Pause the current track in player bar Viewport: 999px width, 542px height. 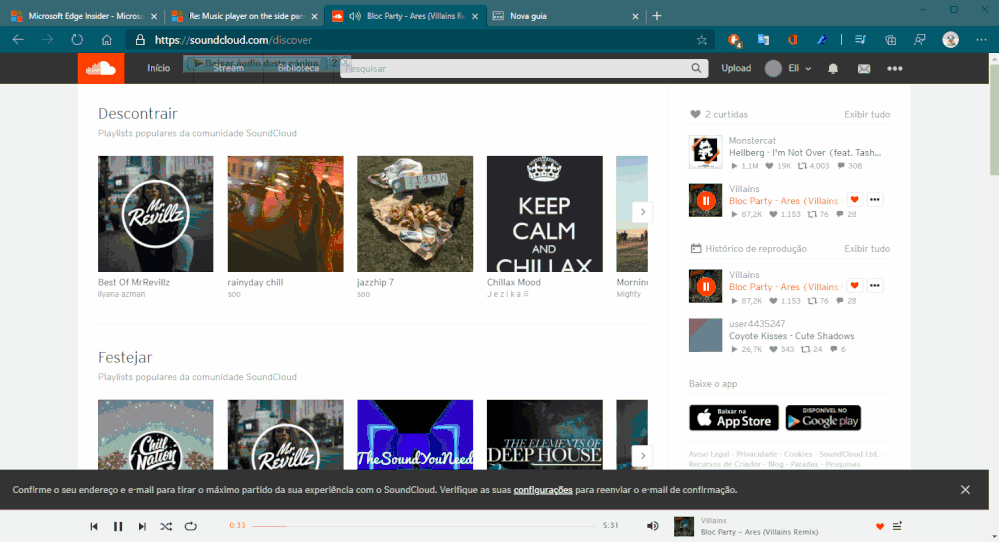point(118,526)
